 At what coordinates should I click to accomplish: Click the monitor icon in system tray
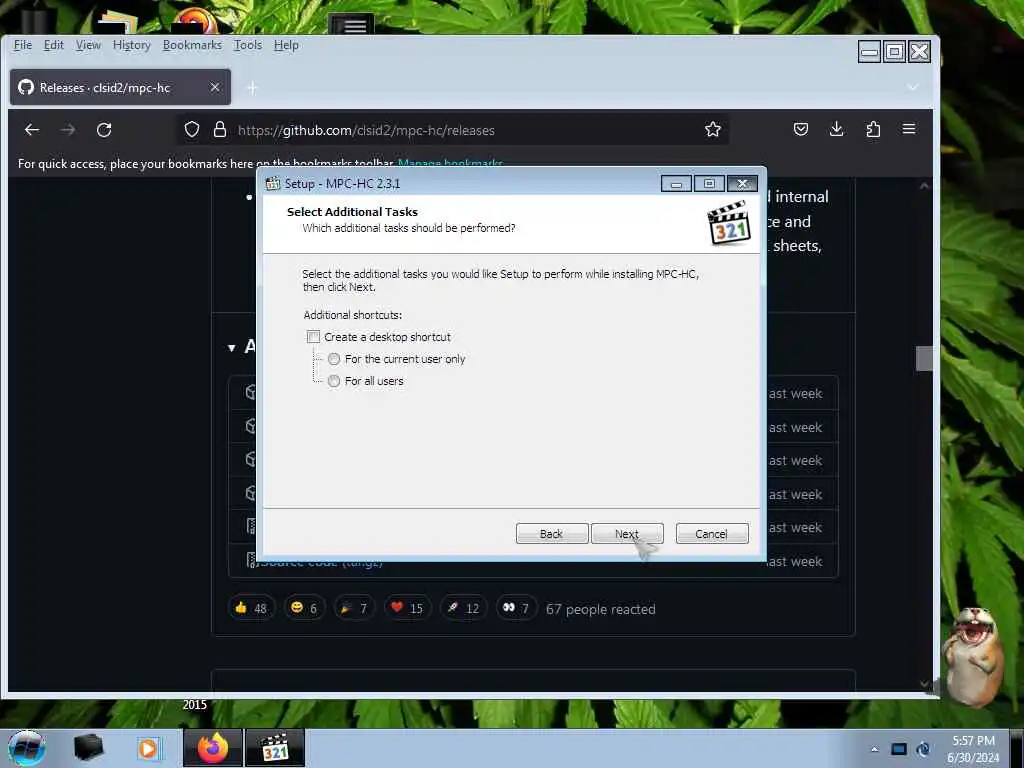pos(899,749)
